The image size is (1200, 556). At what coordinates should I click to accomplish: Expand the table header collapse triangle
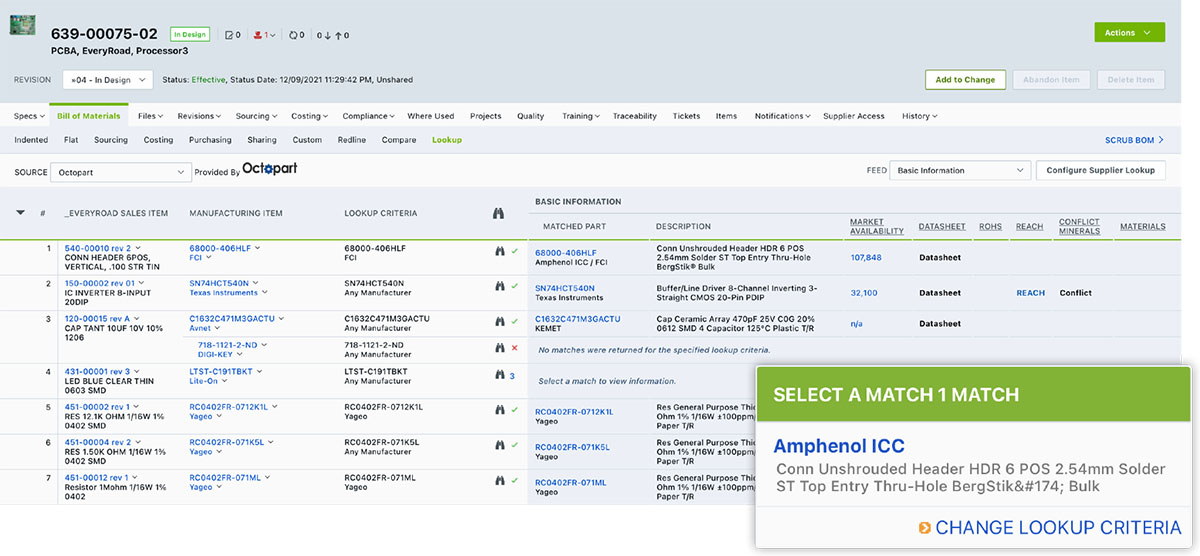pos(20,212)
